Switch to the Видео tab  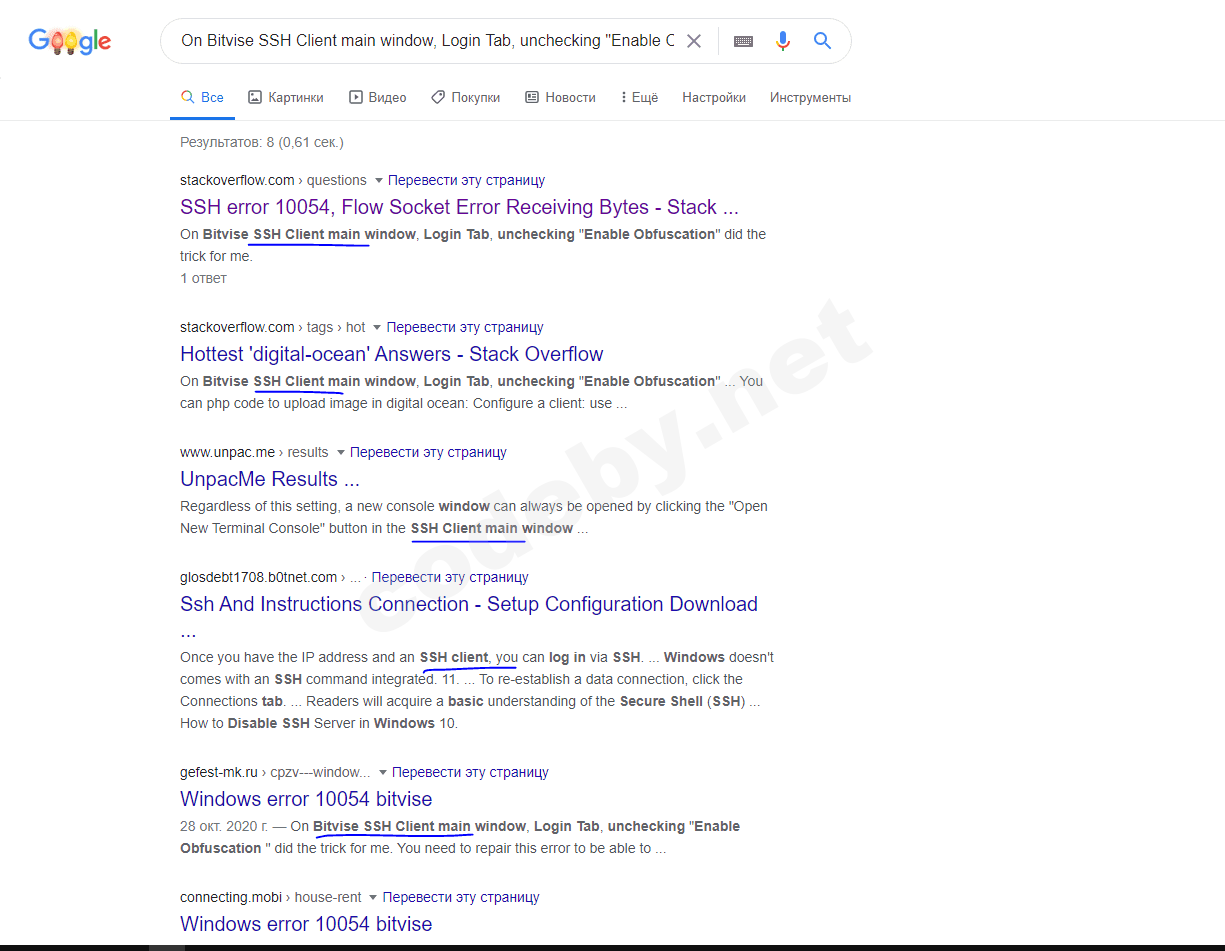[x=377, y=98]
